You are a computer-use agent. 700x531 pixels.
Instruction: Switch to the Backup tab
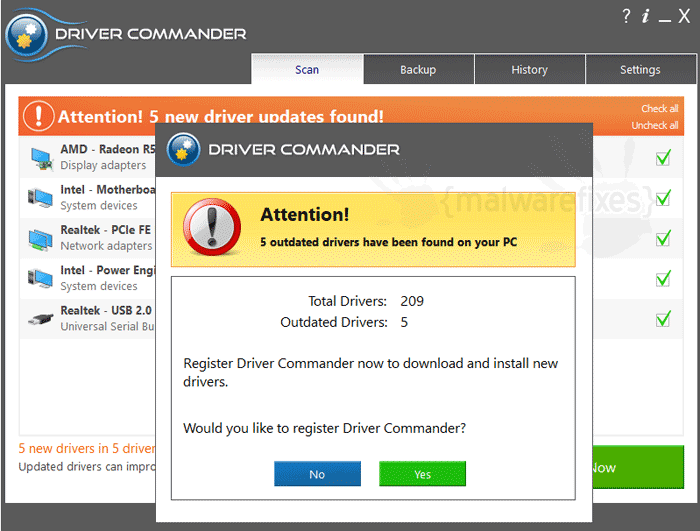[x=418, y=69]
